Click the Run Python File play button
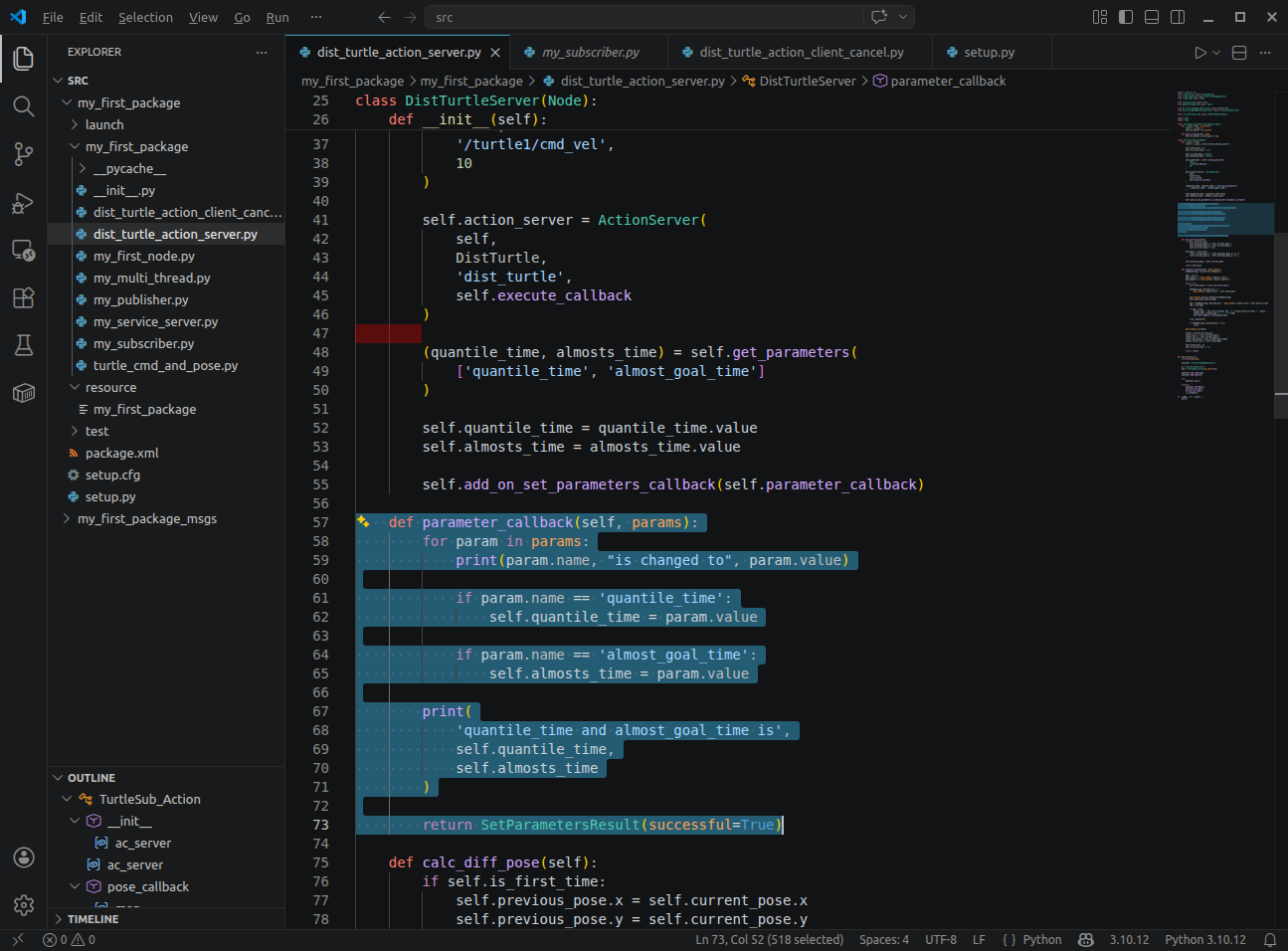The image size is (1288, 951). point(1200,53)
